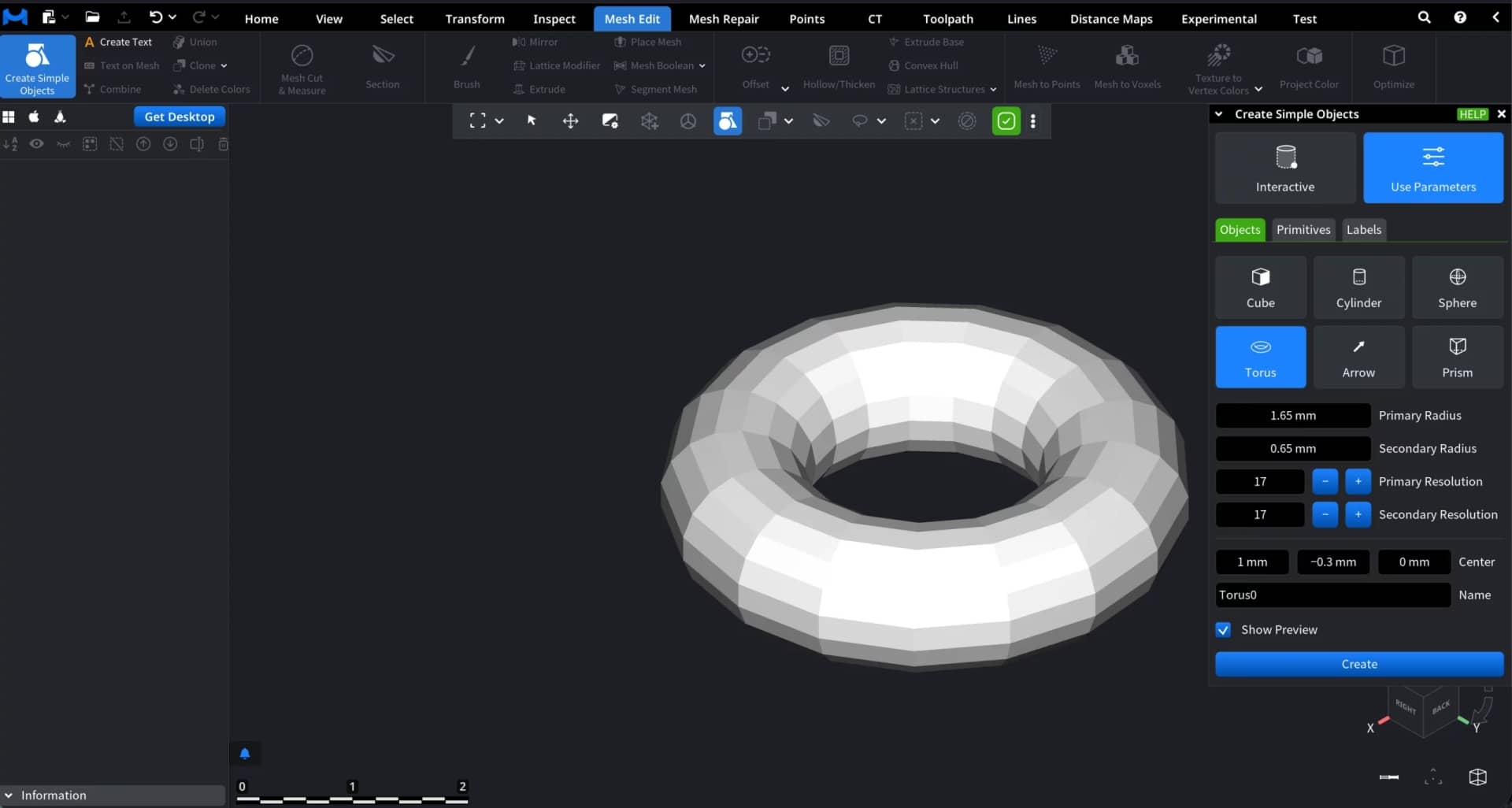1512x808 pixels.
Task: Toggle the highlighted blue shapes button in viewport toolbar
Action: coord(728,121)
